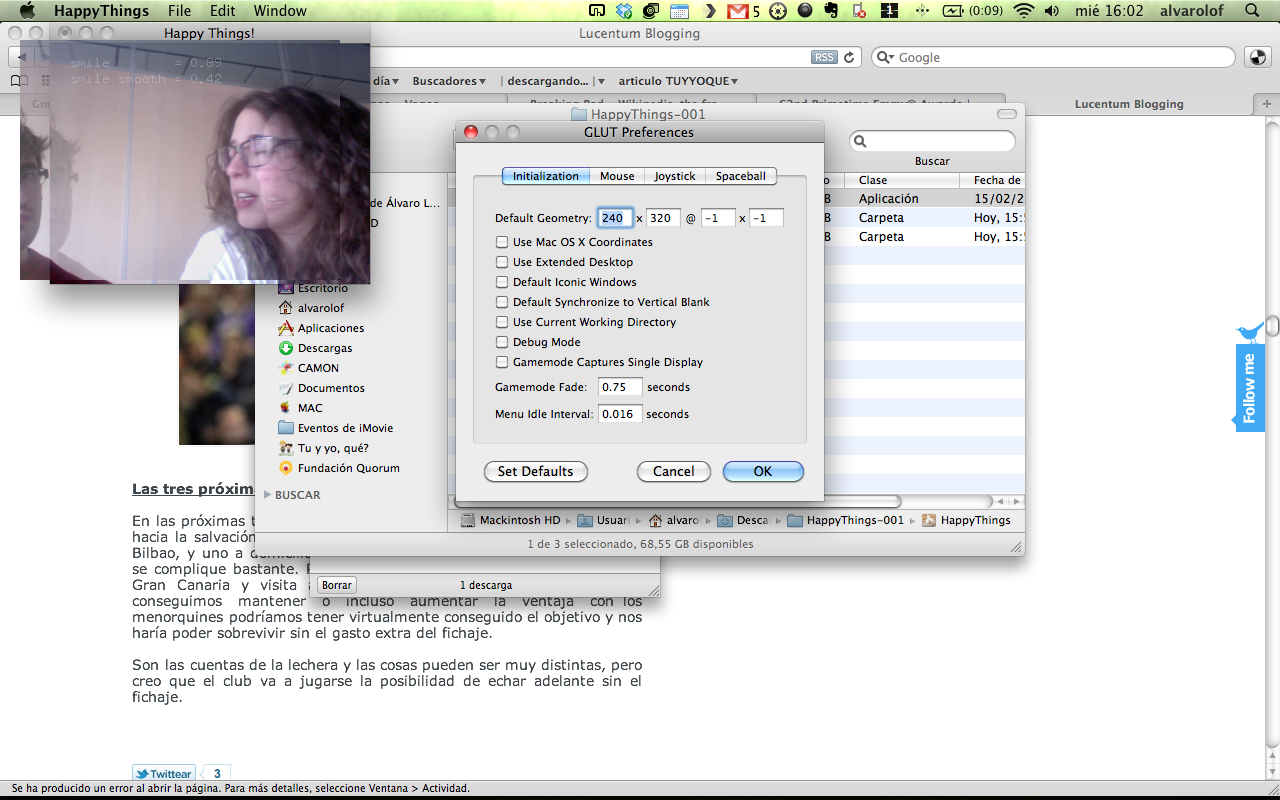Toggle the Debug Mode checkbox
This screenshot has height=800, width=1280.
pyautogui.click(x=502, y=342)
